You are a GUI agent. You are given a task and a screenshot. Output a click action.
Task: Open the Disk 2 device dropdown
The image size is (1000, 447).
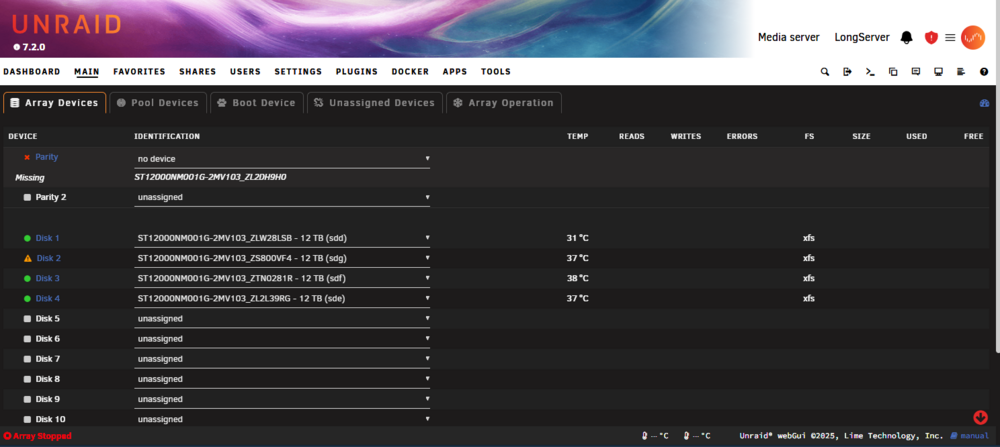pos(282,258)
